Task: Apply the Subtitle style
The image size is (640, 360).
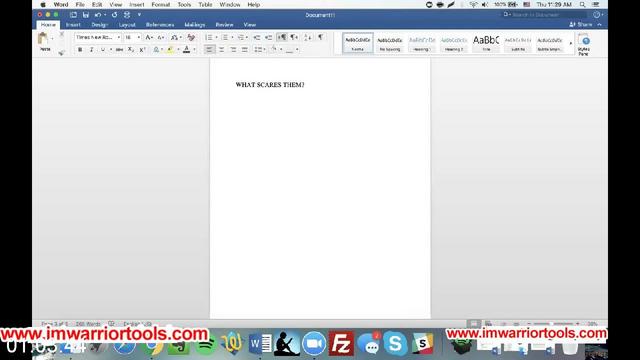Action: point(518,43)
